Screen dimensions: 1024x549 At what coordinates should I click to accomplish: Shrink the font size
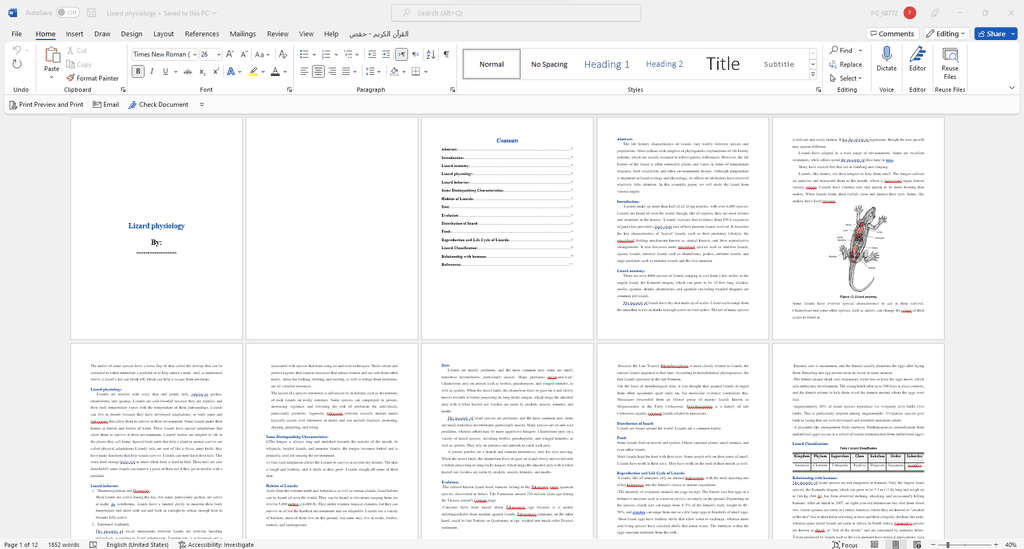[244, 54]
